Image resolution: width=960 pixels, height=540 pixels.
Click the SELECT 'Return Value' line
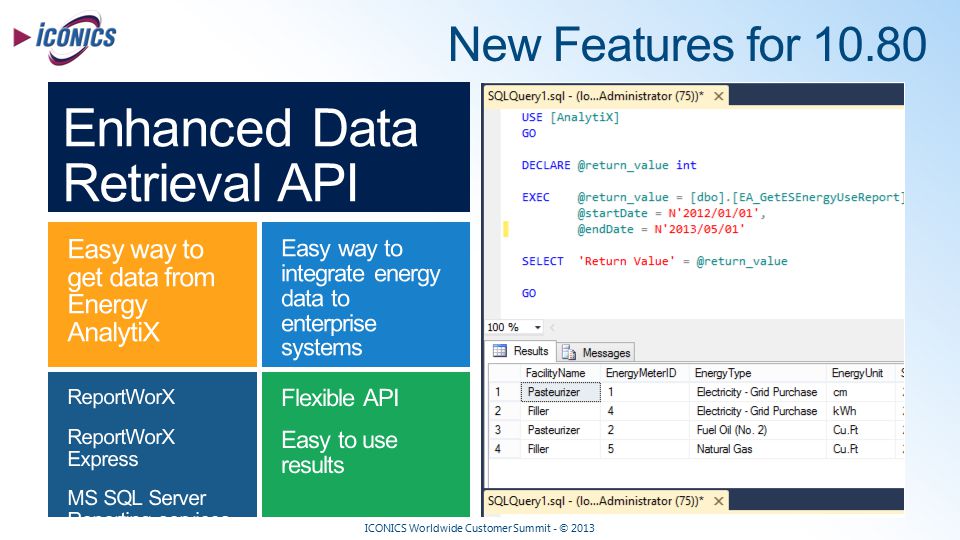coord(654,261)
